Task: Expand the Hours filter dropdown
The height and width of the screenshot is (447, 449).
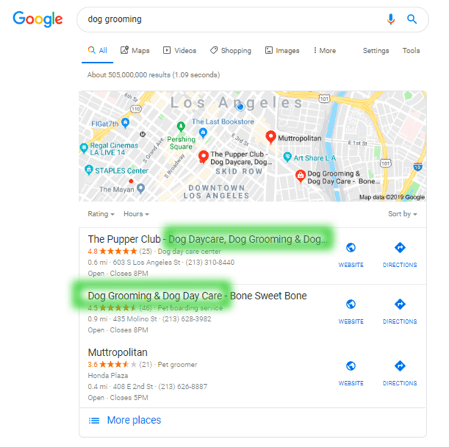Action: pyautogui.click(x=136, y=214)
